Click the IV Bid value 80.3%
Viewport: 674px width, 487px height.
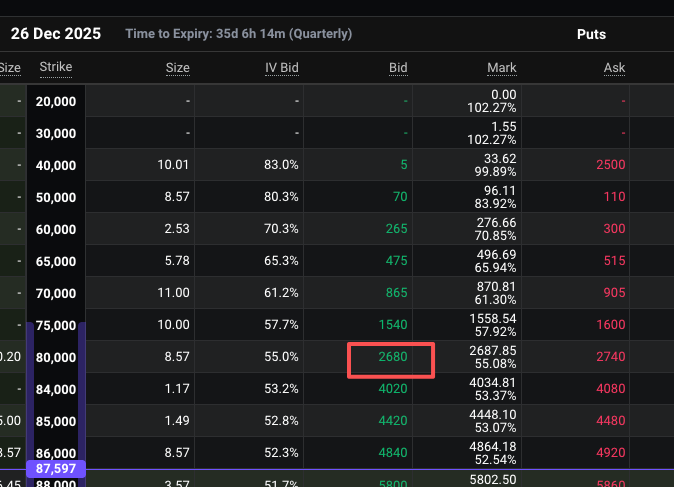(x=281, y=196)
